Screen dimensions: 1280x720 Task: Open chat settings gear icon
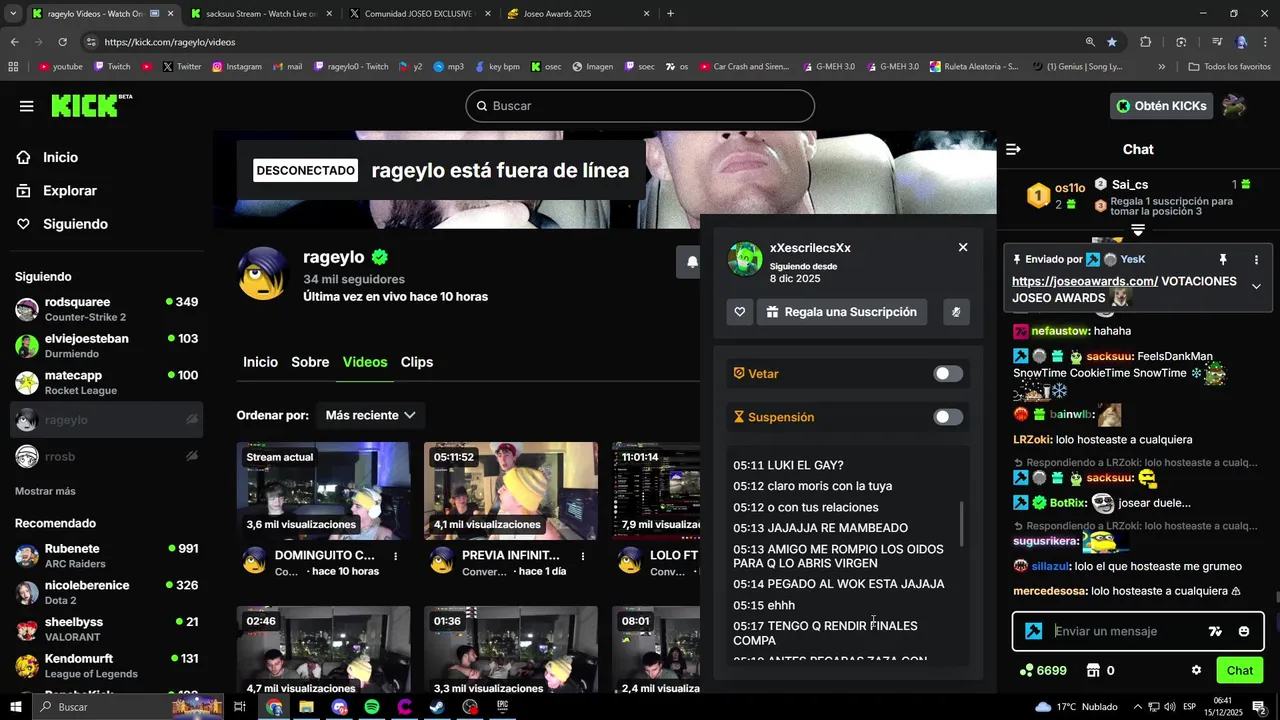[1196, 671]
